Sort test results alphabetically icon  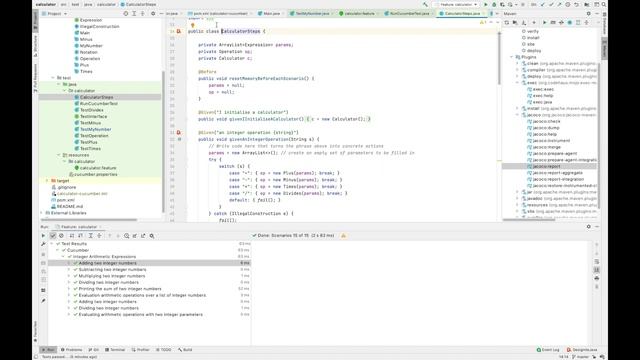pos(72,236)
